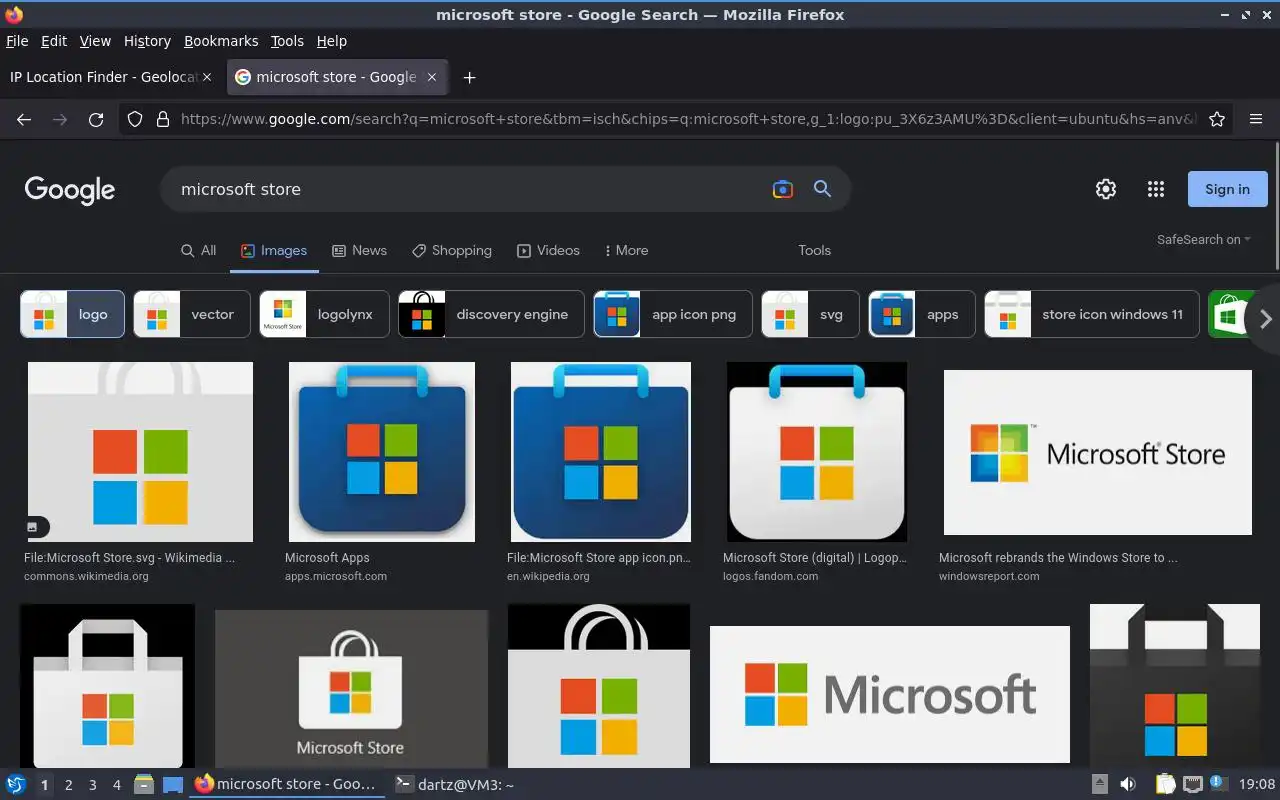Click the tray arrow-up panel icon

pos(1099,785)
